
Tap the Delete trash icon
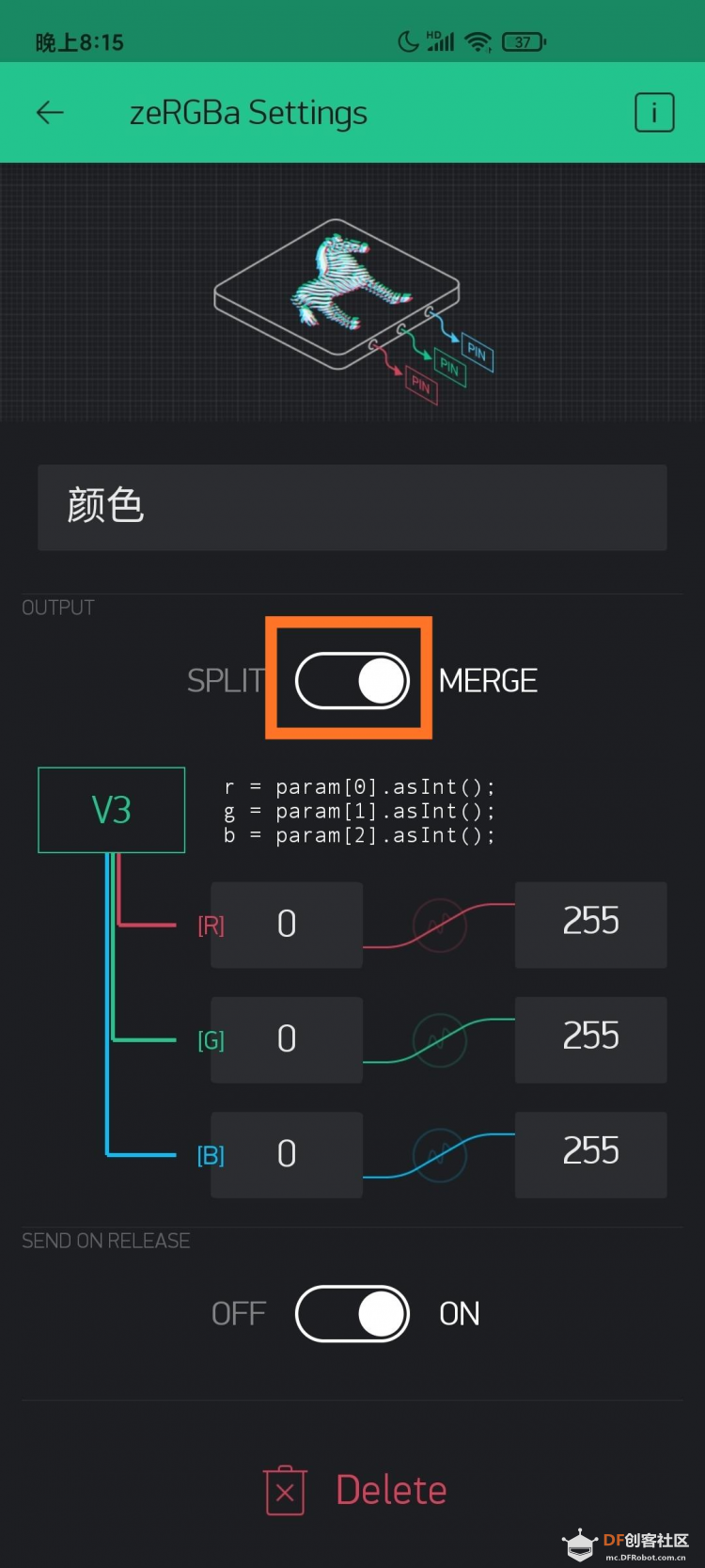coord(286,1491)
